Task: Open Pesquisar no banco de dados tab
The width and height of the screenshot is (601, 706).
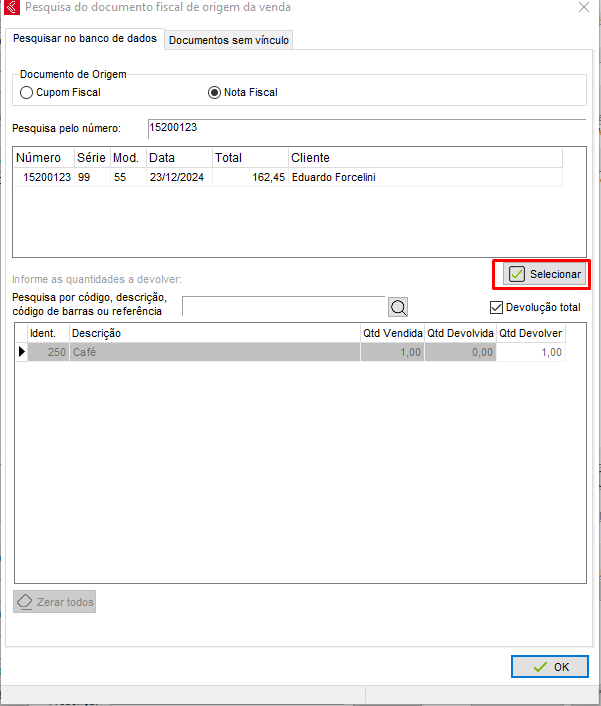Action: [x=85, y=39]
